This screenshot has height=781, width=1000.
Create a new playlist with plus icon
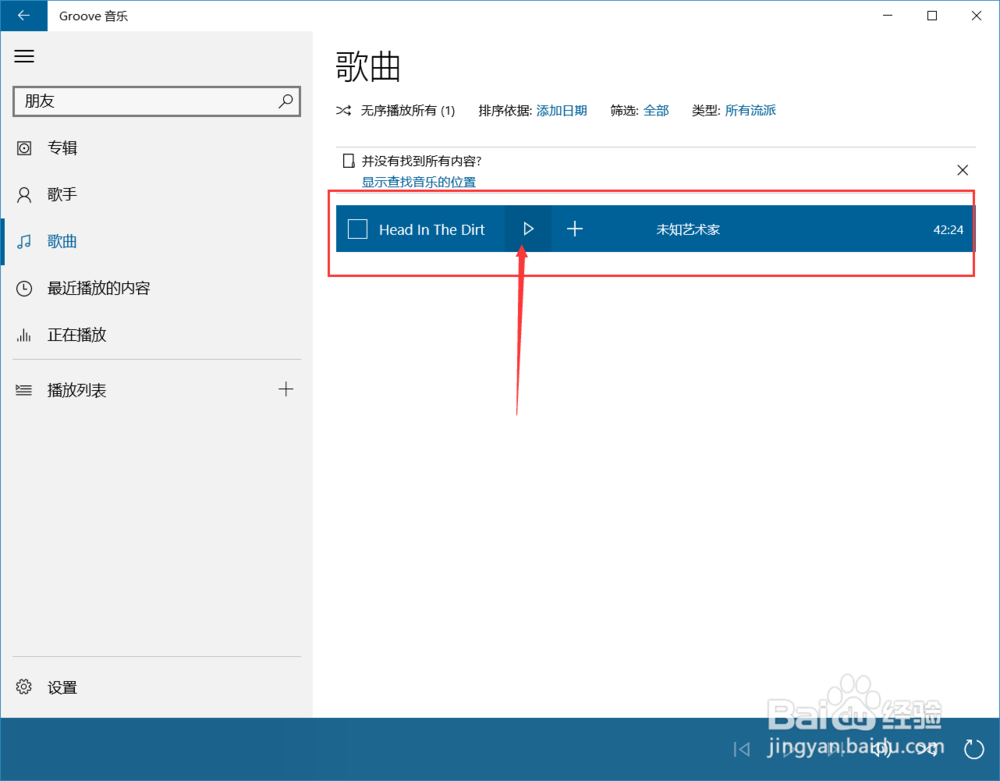point(286,389)
